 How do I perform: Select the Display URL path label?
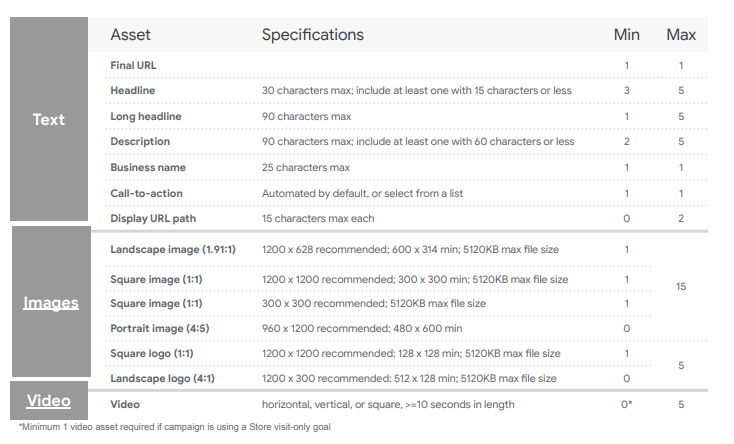153,218
